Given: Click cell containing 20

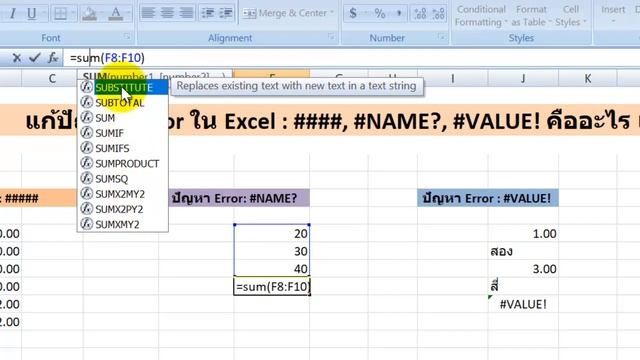Looking at the screenshot, I should pos(272,233).
